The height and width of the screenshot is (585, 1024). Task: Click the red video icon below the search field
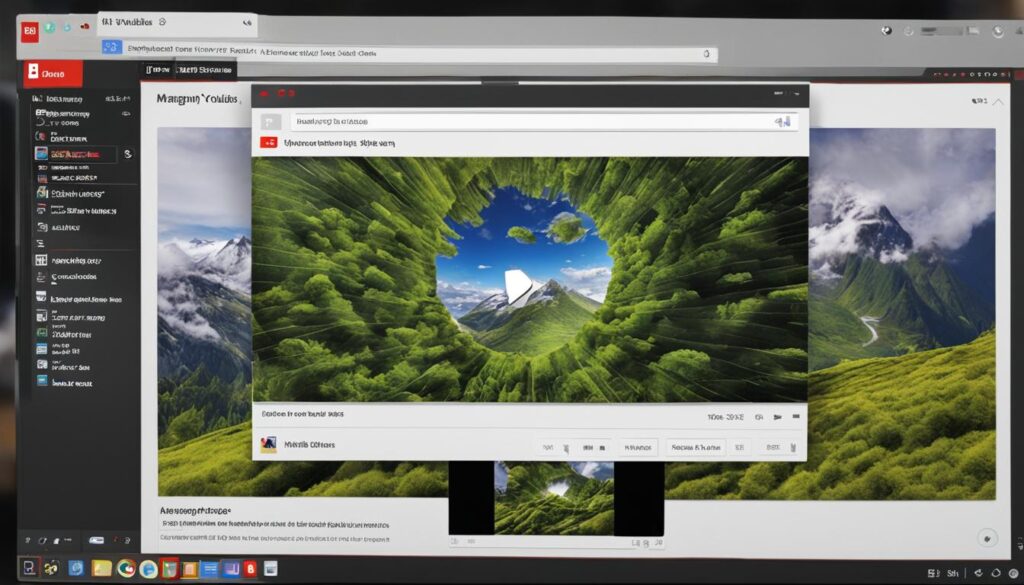[268, 142]
